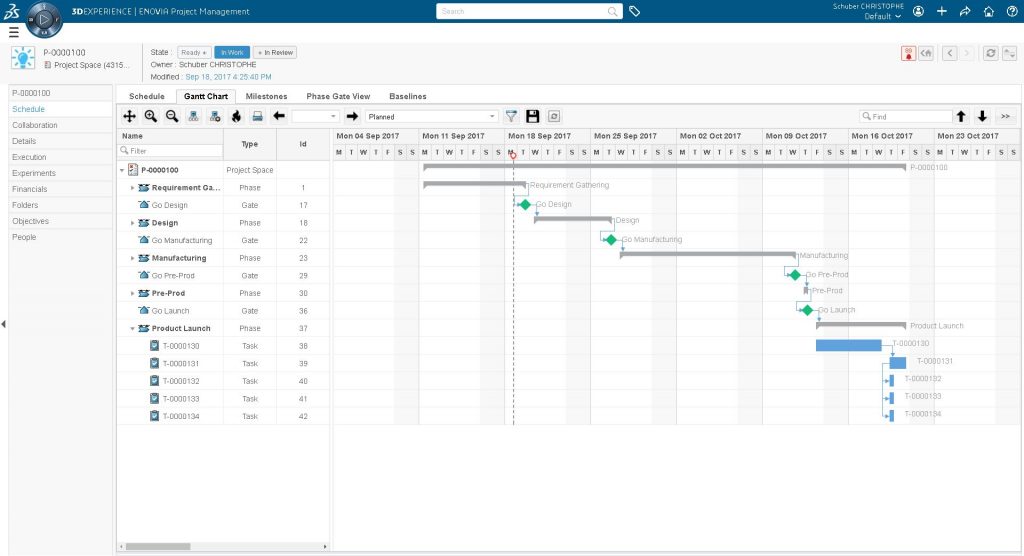The image size is (1024, 556).
Task: Expand the Design phase row
Action: coord(133,223)
